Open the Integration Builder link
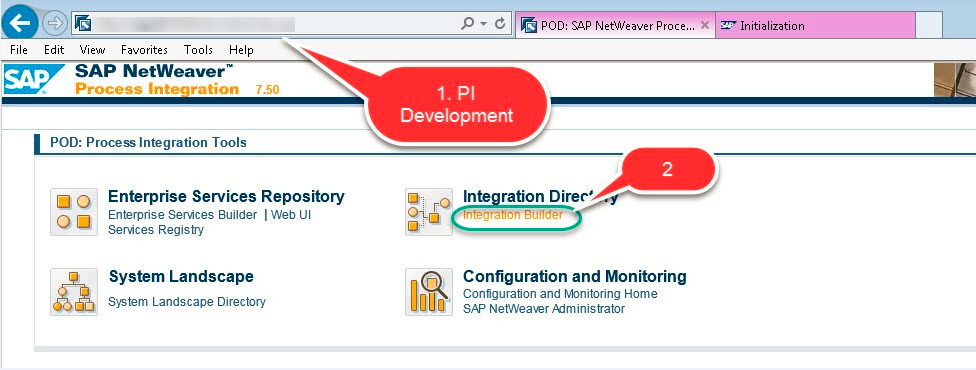This screenshot has width=976, height=370. point(513,215)
